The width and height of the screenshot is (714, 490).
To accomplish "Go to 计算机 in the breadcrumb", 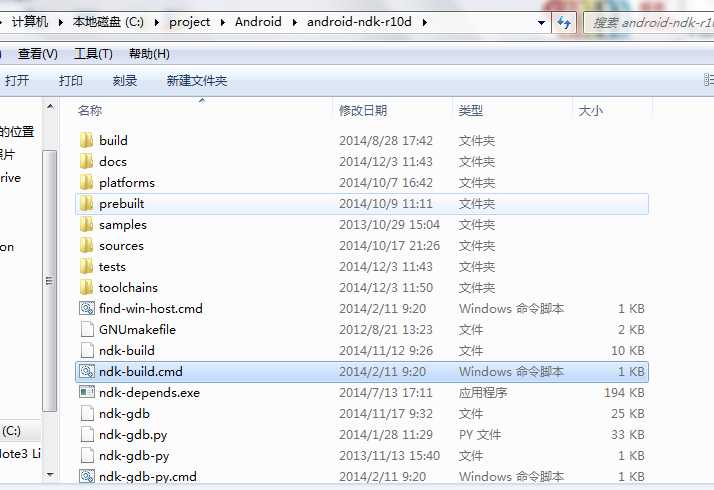I will pos(30,21).
